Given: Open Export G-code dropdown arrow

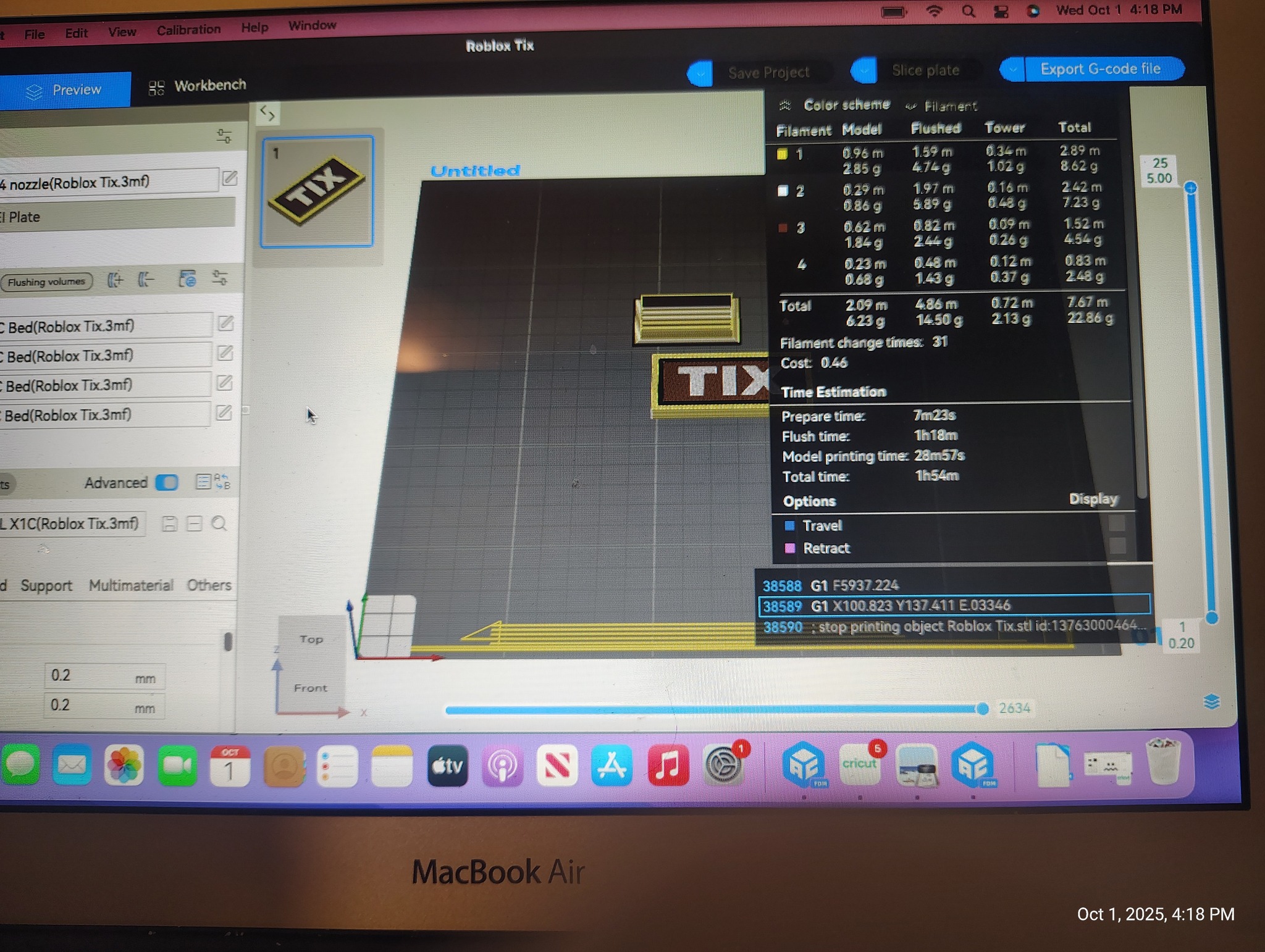Looking at the screenshot, I should coord(1013,69).
